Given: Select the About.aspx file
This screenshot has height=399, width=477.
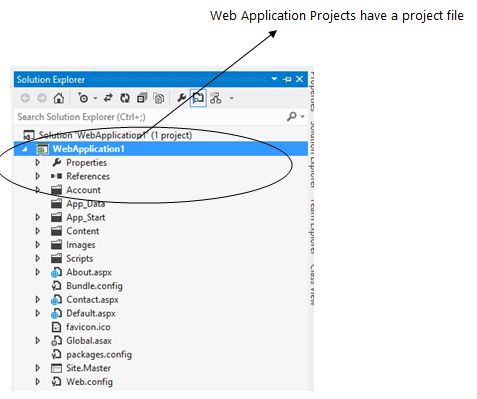Looking at the screenshot, I should click(89, 272).
